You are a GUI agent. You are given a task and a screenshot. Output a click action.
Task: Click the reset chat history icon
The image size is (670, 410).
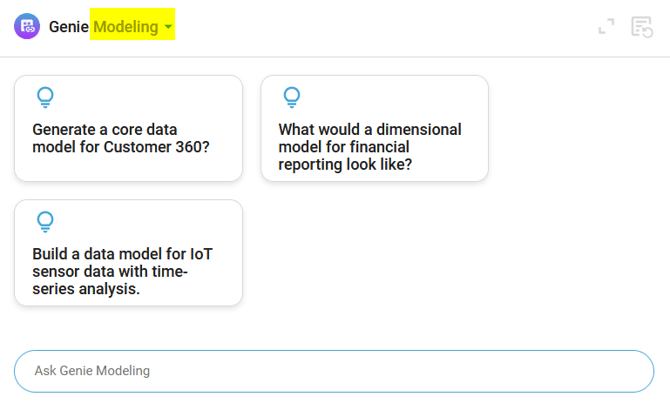[x=641, y=27]
